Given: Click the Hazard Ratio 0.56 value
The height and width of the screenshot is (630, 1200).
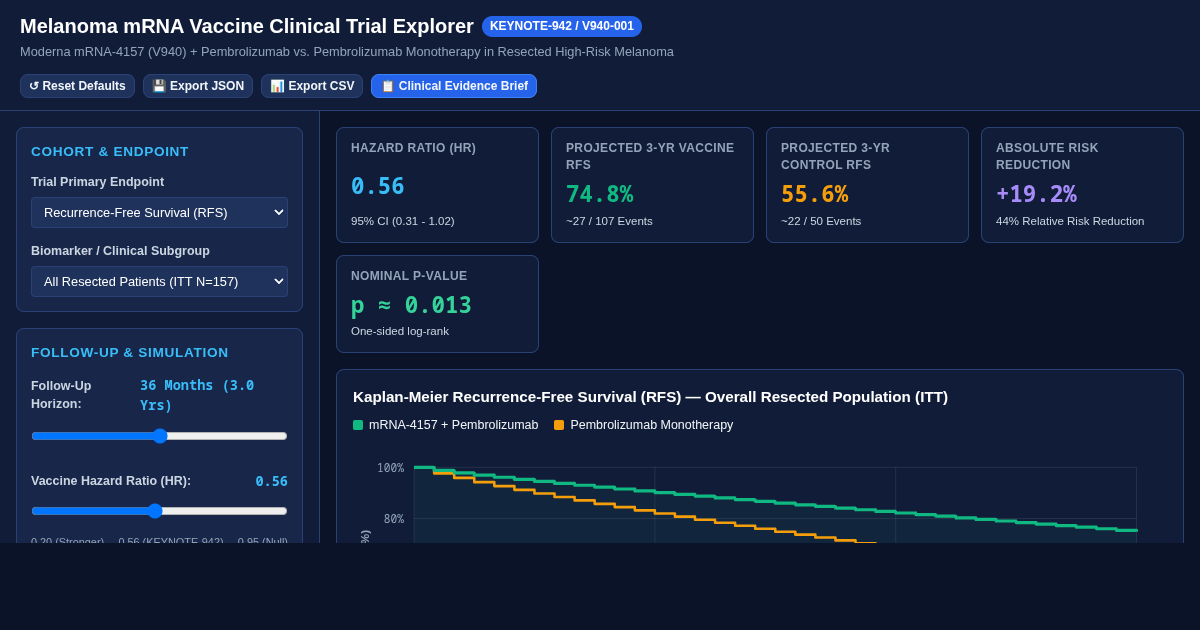Looking at the screenshot, I should pyautogui.click(x=378, y=187).
